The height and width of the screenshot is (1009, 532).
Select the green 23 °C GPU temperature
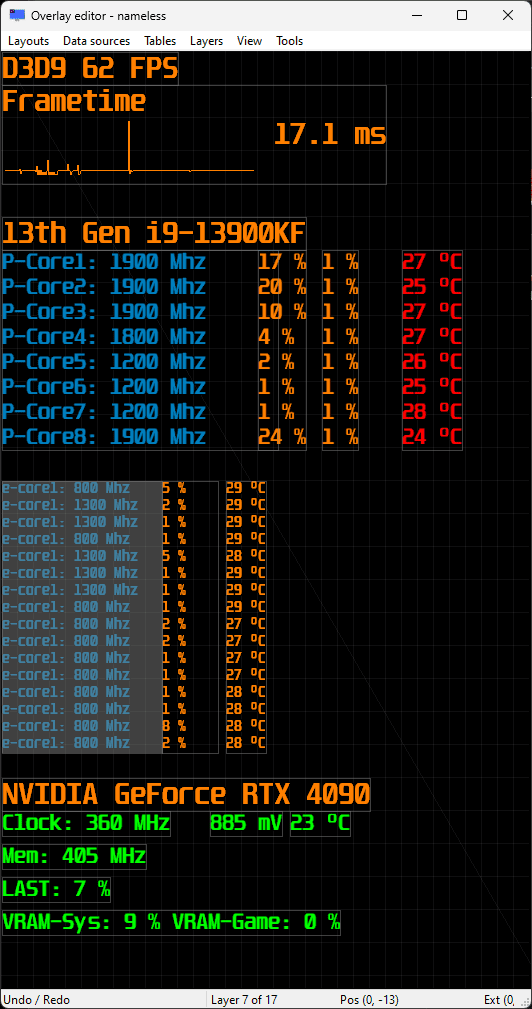point(320,824)
